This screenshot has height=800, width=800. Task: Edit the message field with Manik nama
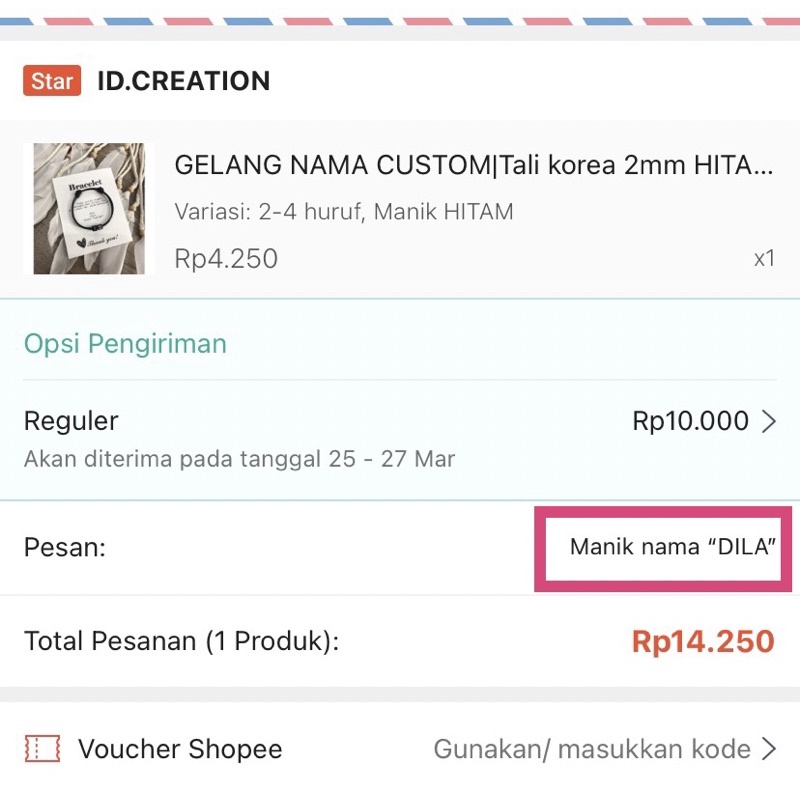tap(672, 547)
